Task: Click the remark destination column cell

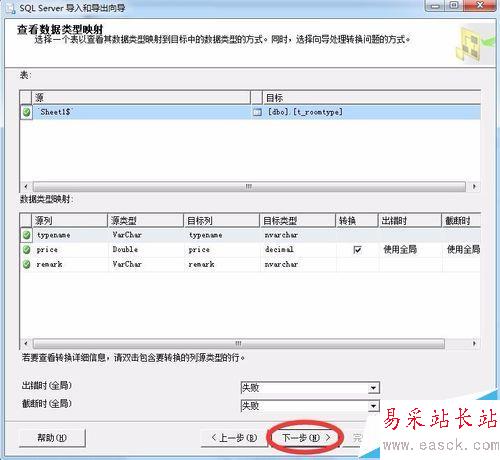Action: 222,264
